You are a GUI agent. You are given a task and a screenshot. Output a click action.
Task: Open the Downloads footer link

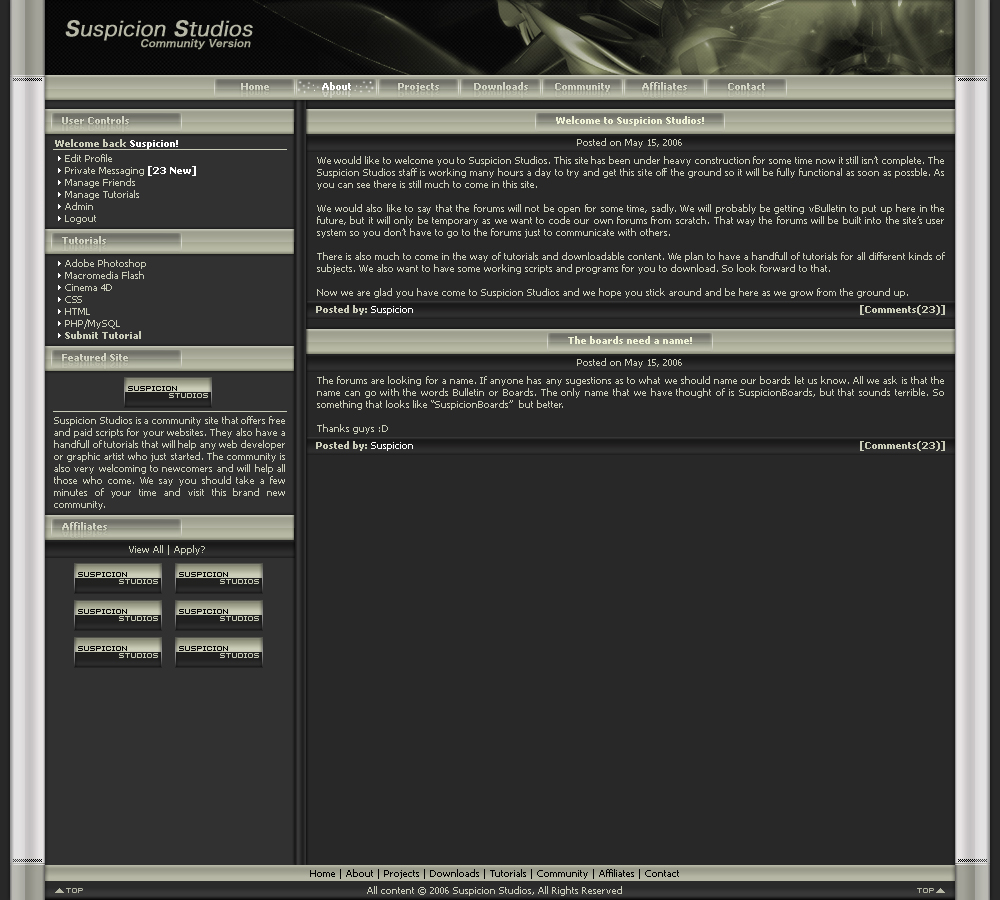[x=455, y=873]
